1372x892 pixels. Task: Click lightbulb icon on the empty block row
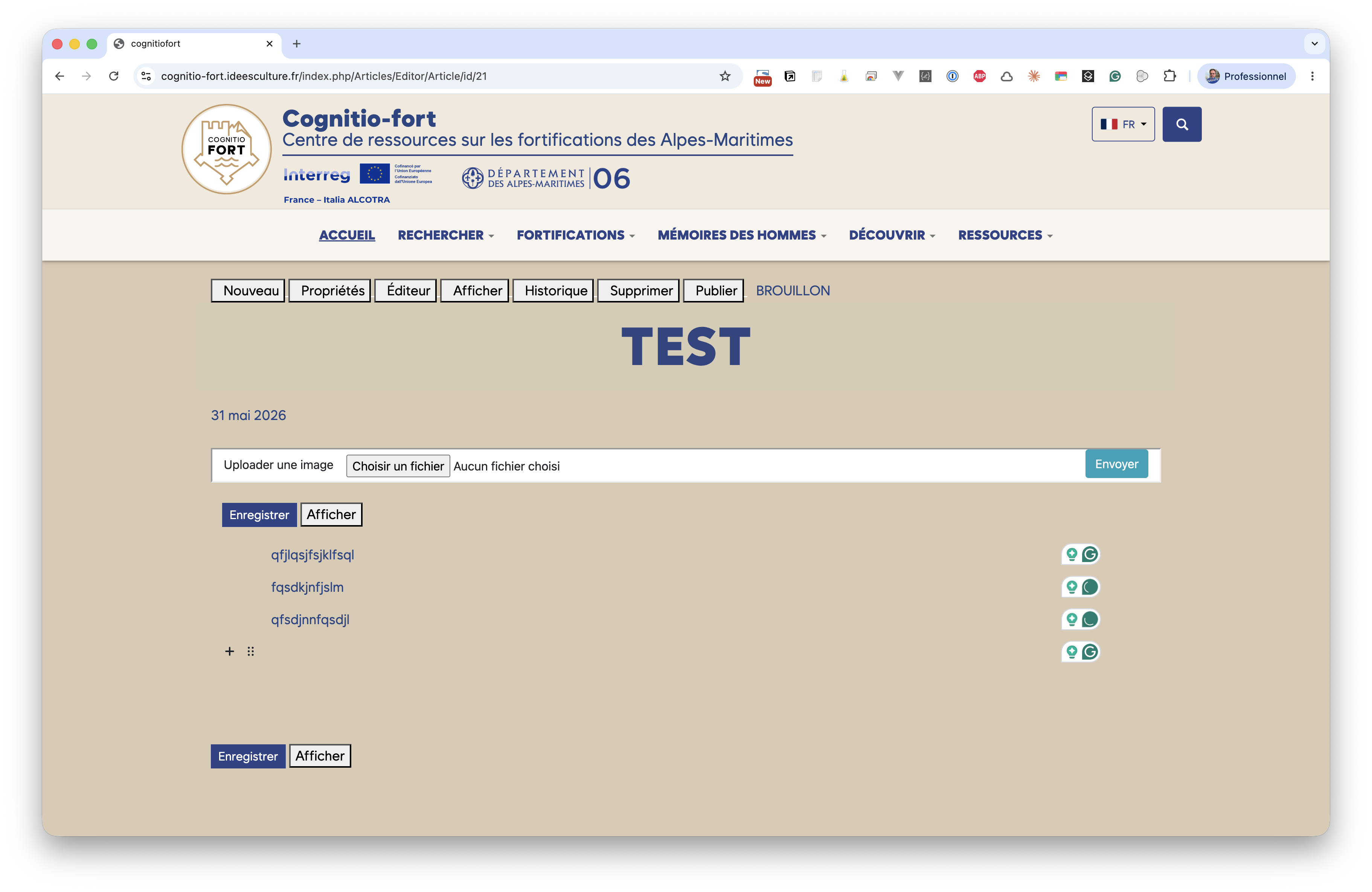point(1072,652)
